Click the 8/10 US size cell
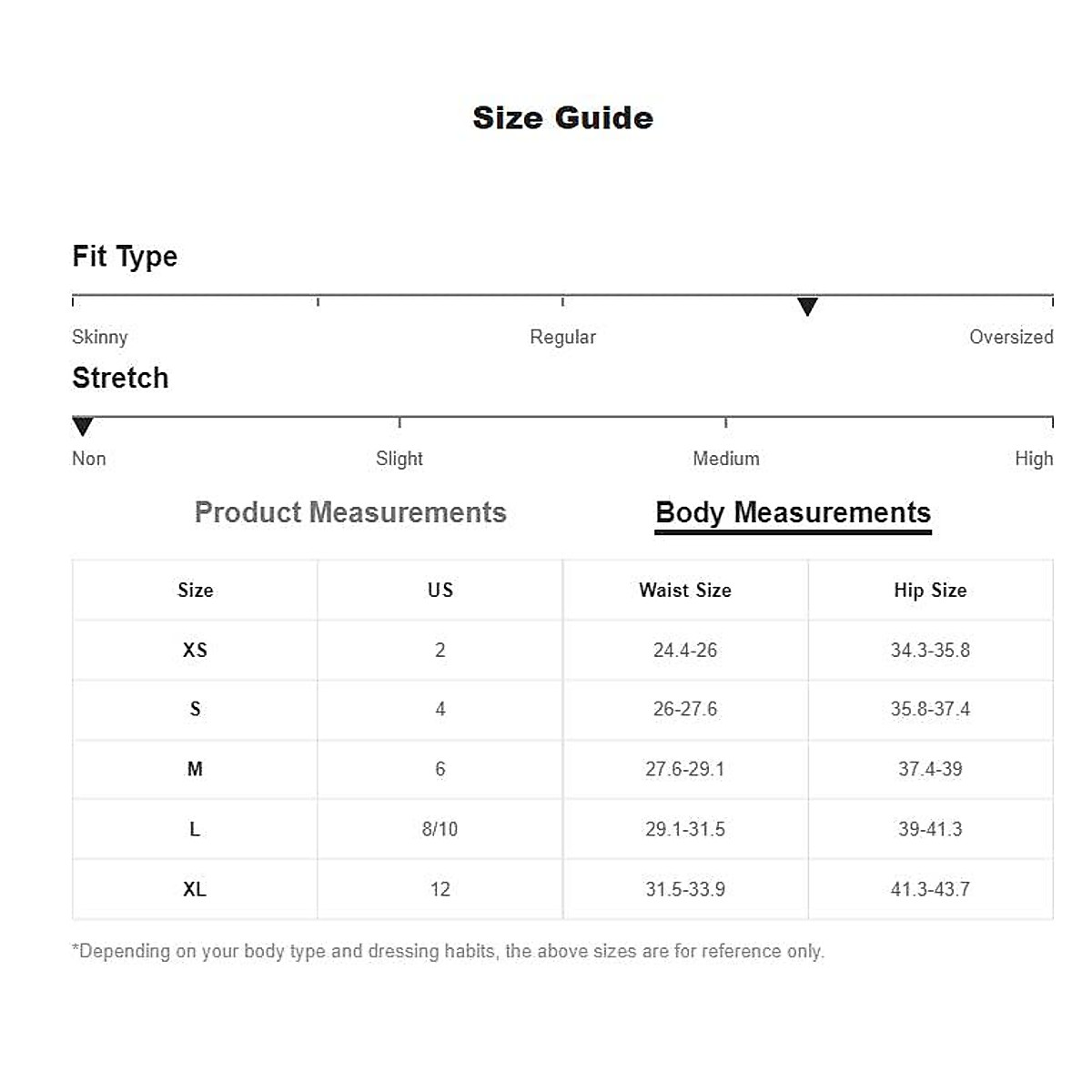The height and width of the screenshot is (1092, 1092). point(440,829)
